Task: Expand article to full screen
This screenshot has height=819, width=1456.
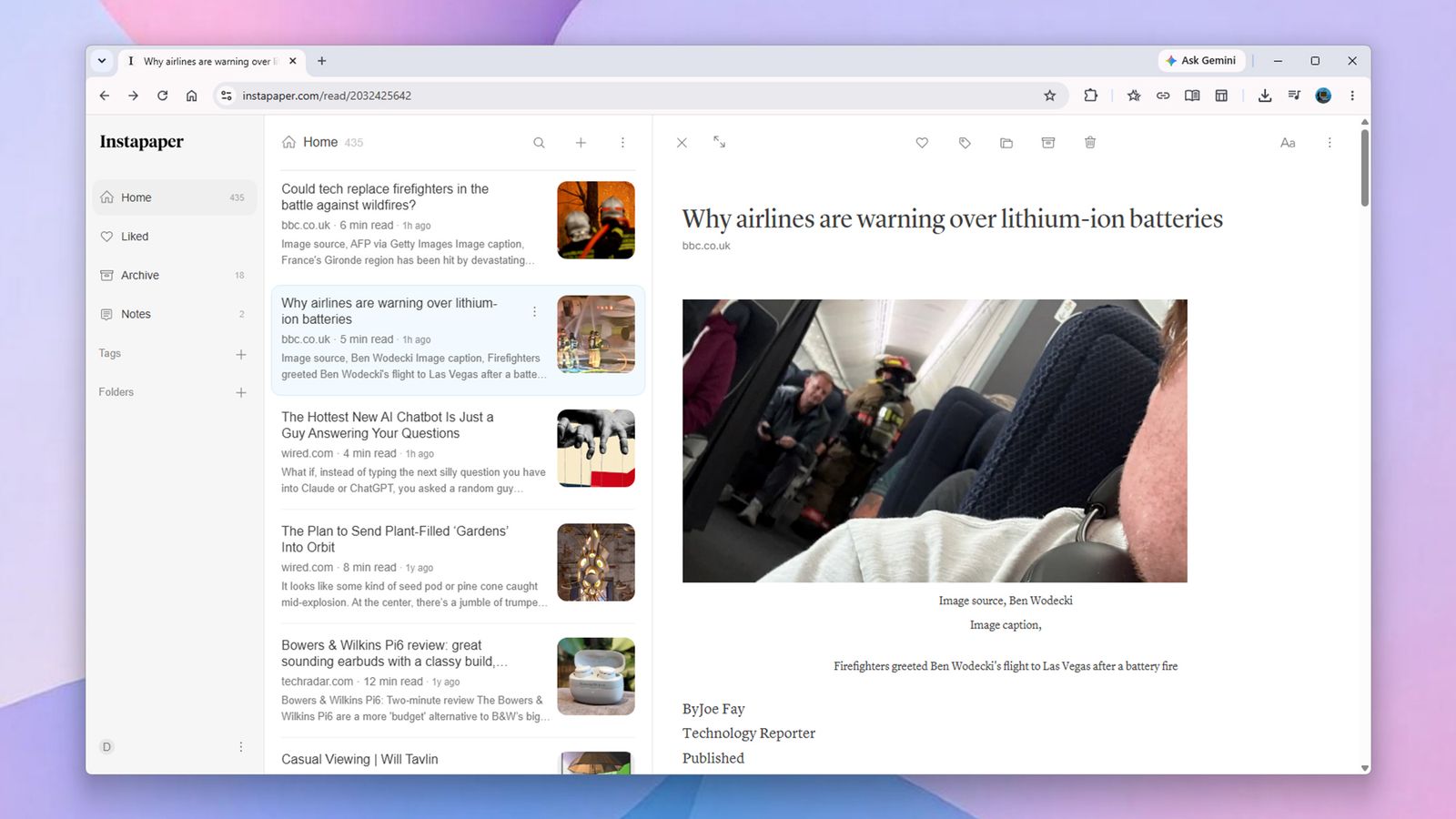Action: 719,142
